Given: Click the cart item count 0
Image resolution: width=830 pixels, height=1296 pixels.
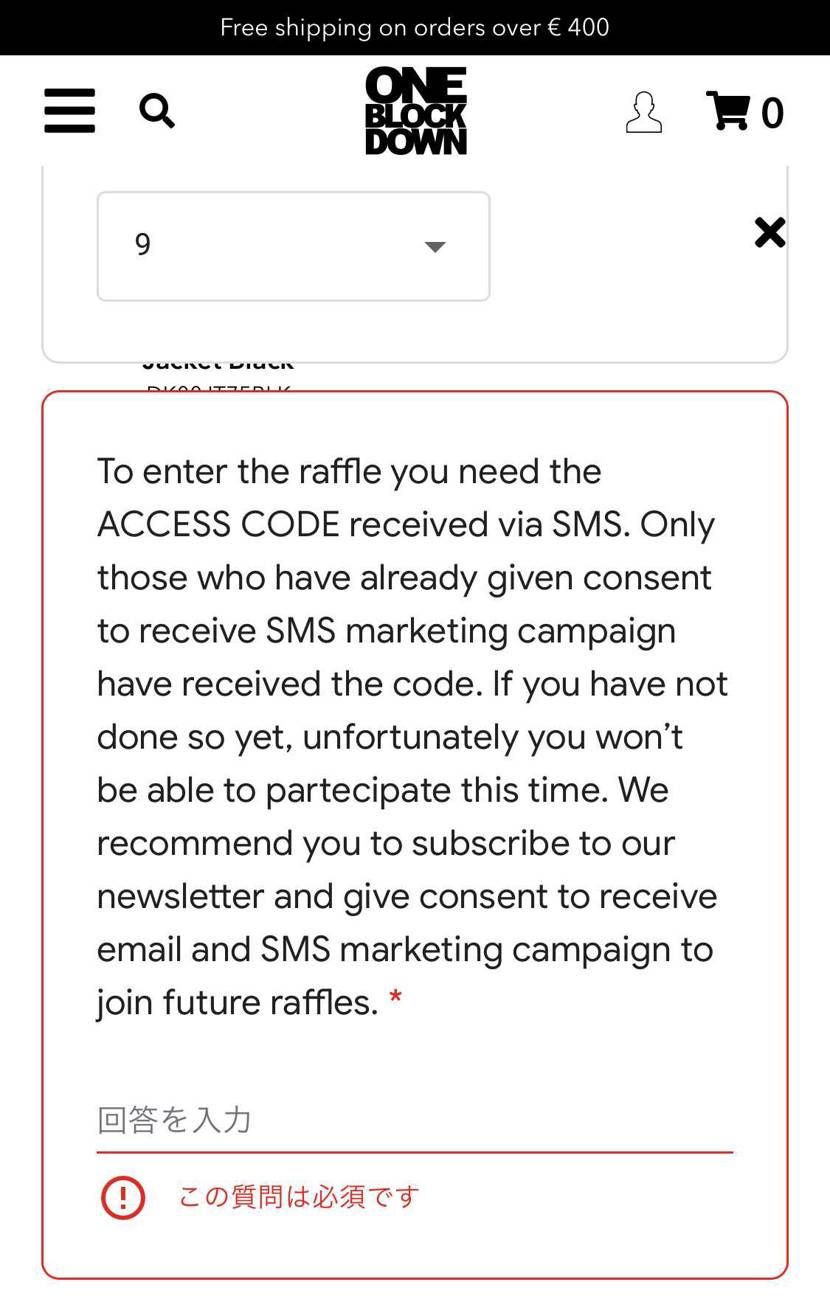Looking at the screenshot, I should point(772,113).
